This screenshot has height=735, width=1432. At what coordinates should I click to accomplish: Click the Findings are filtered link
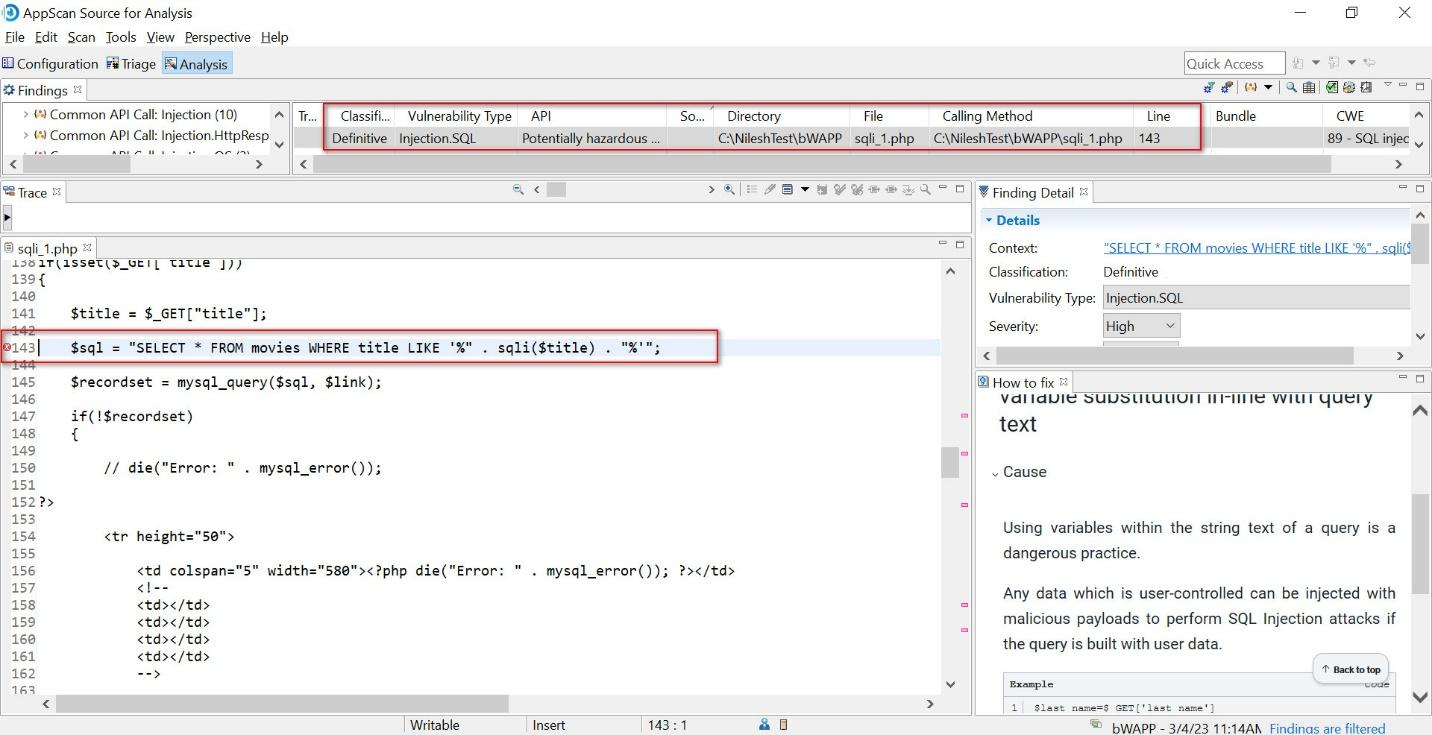(1327, 728)
